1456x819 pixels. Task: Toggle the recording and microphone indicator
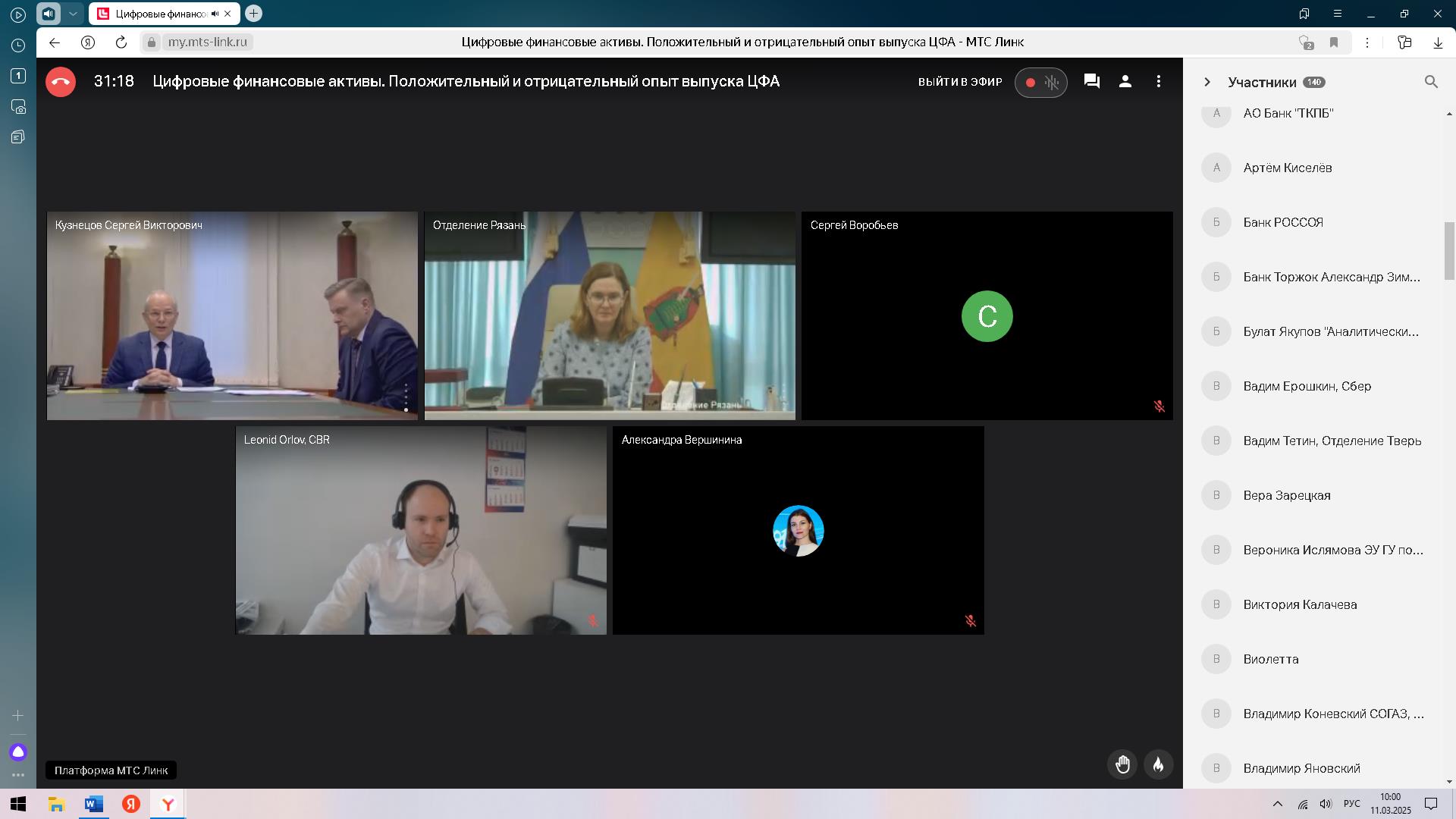click(x=1041, y=82)
